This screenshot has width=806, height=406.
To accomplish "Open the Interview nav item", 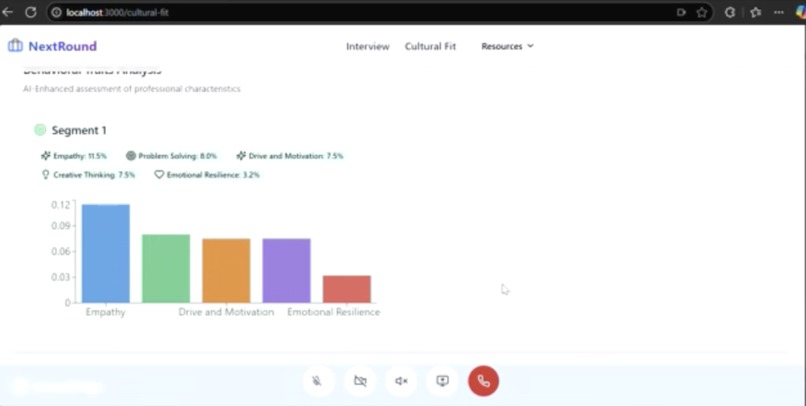I will [368, 46].
